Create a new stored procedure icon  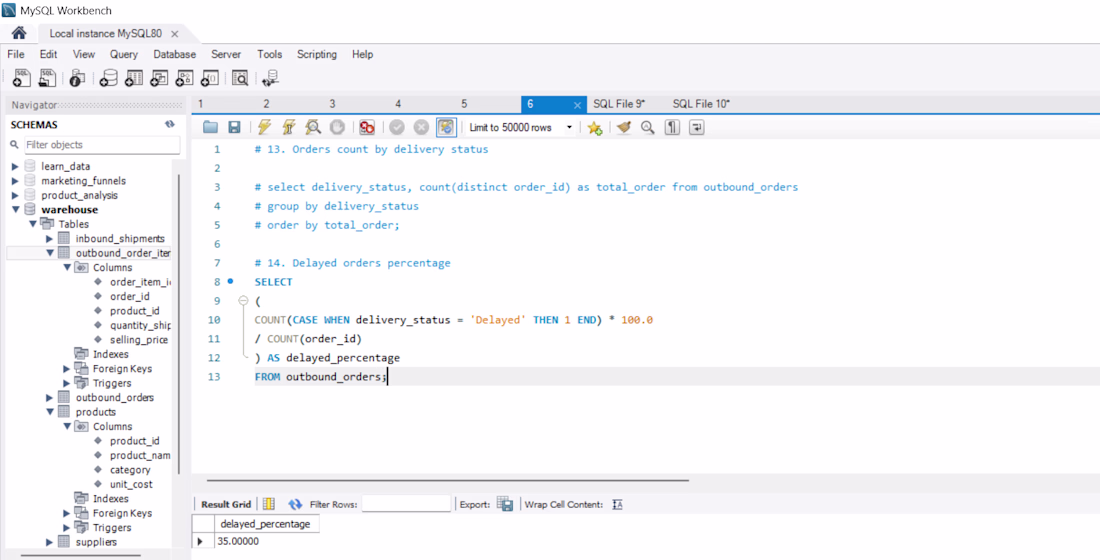coord(184,79)
